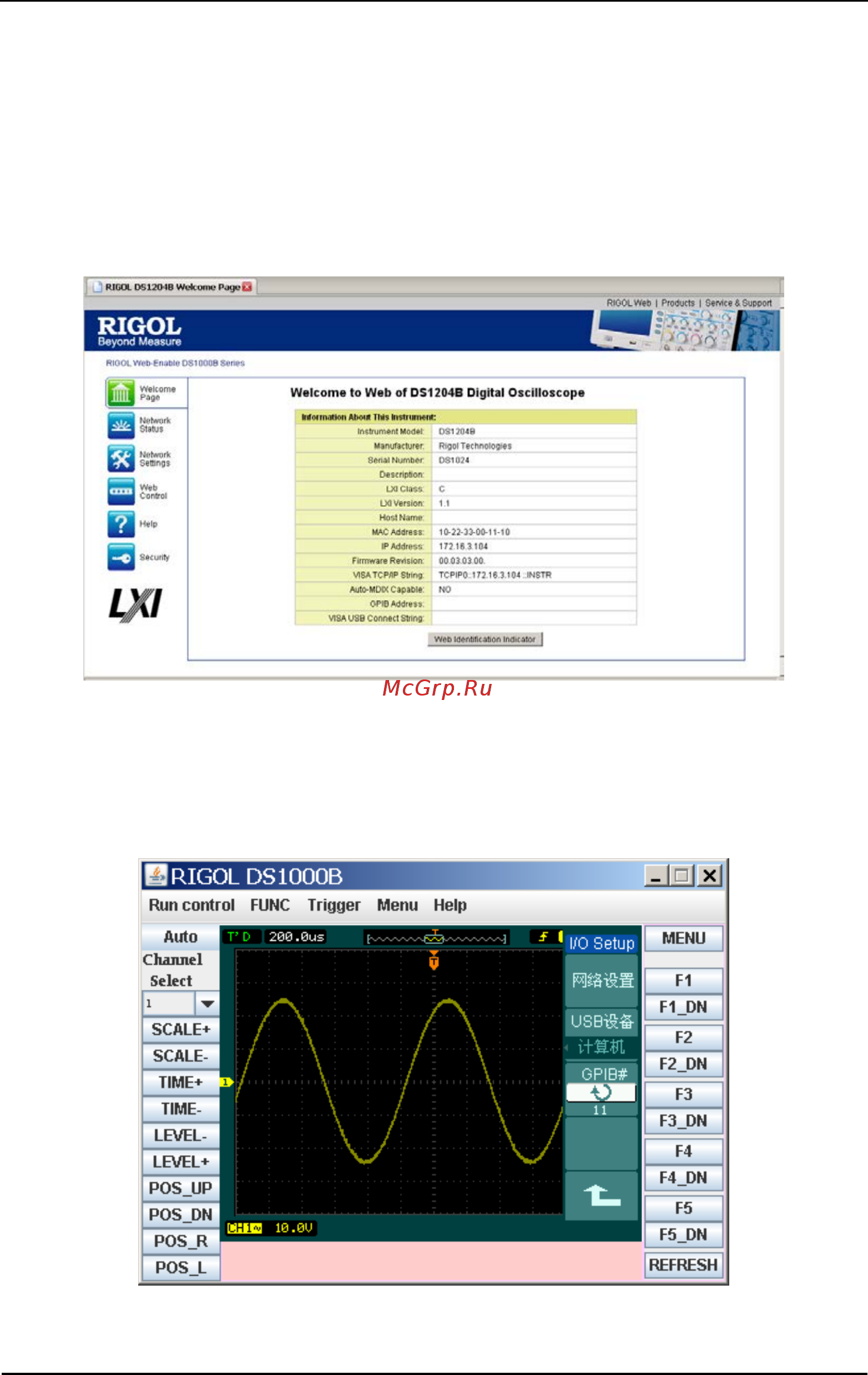Click the MENU button

pos(684,938)
